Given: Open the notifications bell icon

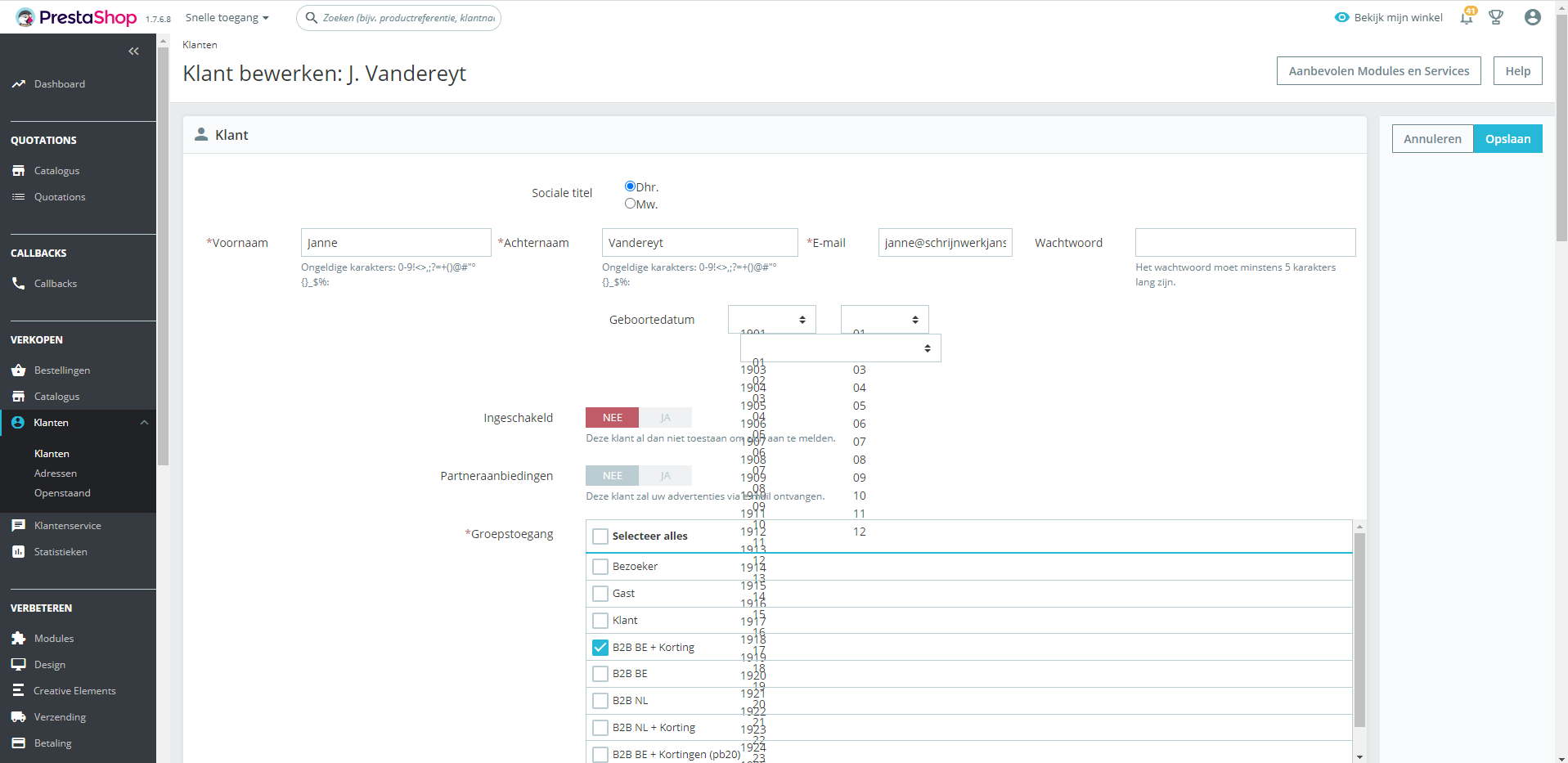Looking at the screenshot, I should (x=1466, y=17).
